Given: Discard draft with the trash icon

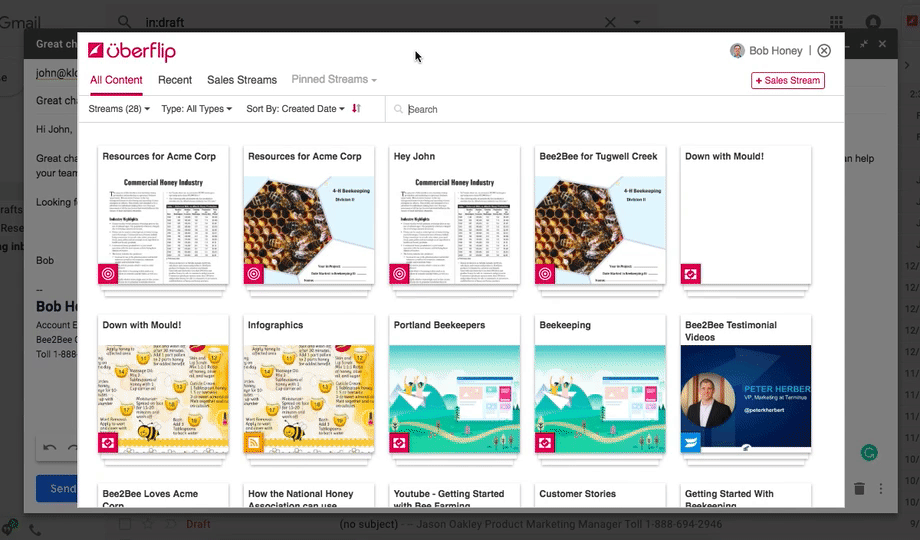Looking at the screenshot, I should point(859,488).
